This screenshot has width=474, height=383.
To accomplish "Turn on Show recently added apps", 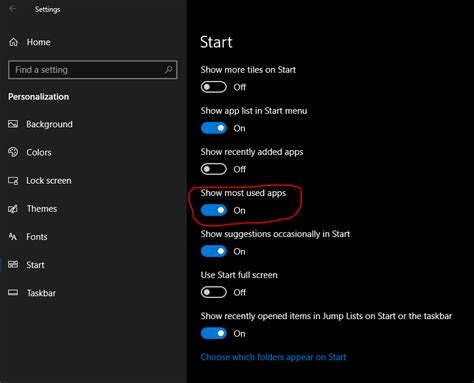I will tap(214, 169).
